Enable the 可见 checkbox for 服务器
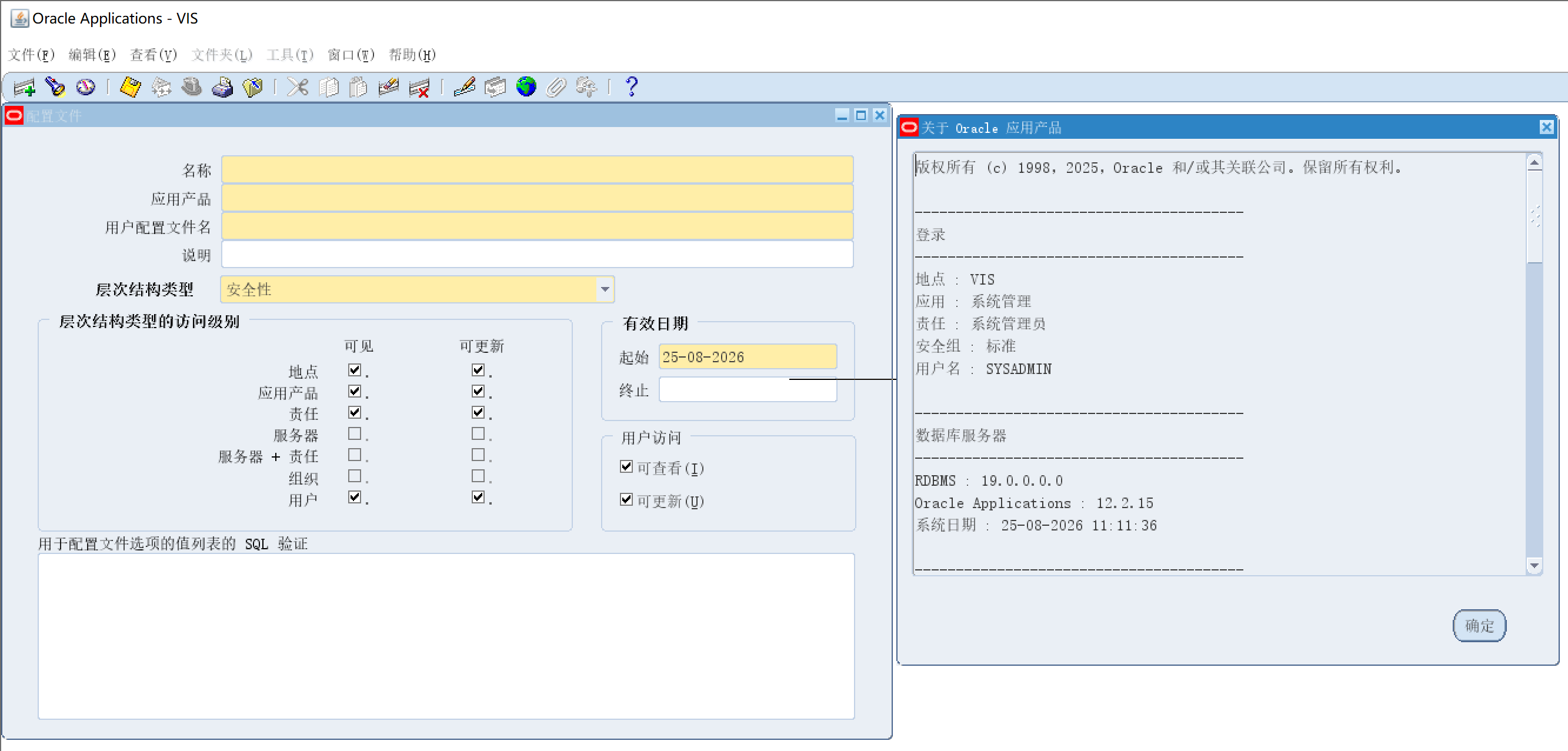Viewport: 1568px width, 751px height. 355,433
